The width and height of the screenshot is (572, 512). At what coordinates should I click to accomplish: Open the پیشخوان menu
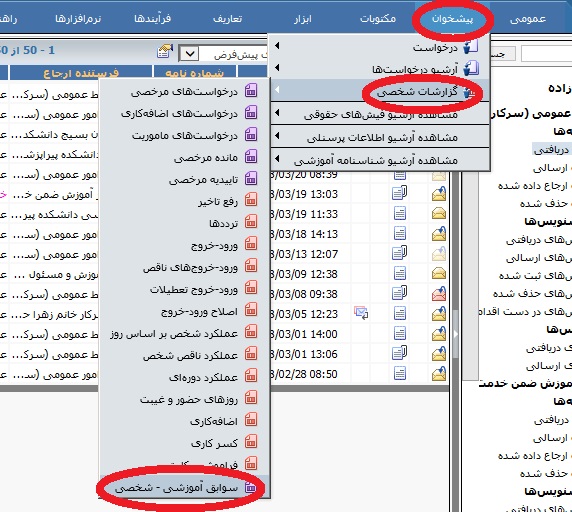[x=452, y=19]
